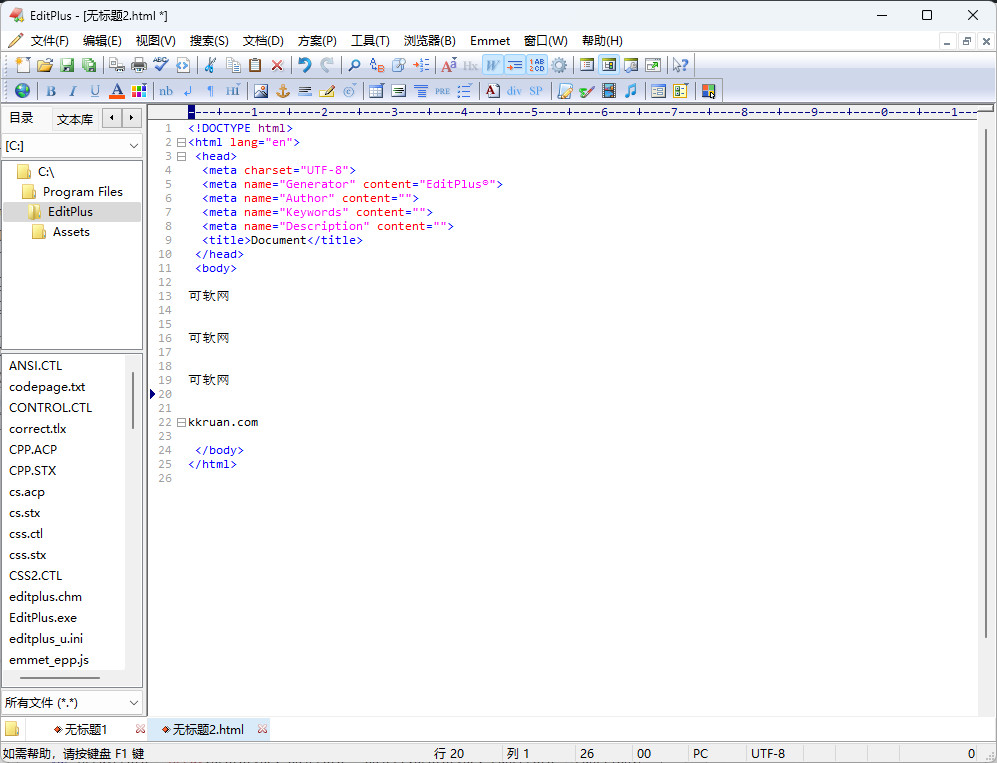The width and height of the screenshot is (997, 763).
Task: Open heading tag dropdown HI icon
Action: [233, 91]
